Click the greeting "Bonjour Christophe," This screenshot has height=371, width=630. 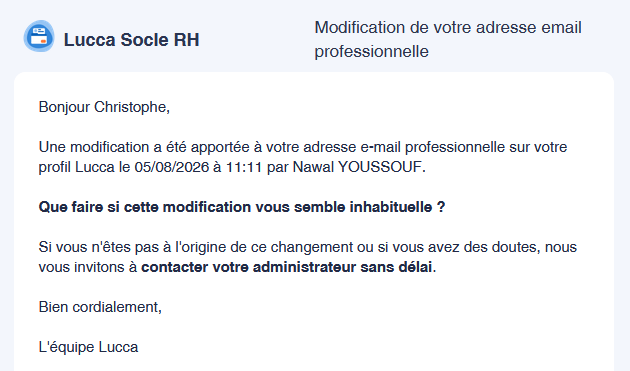(x=104, y=107)
